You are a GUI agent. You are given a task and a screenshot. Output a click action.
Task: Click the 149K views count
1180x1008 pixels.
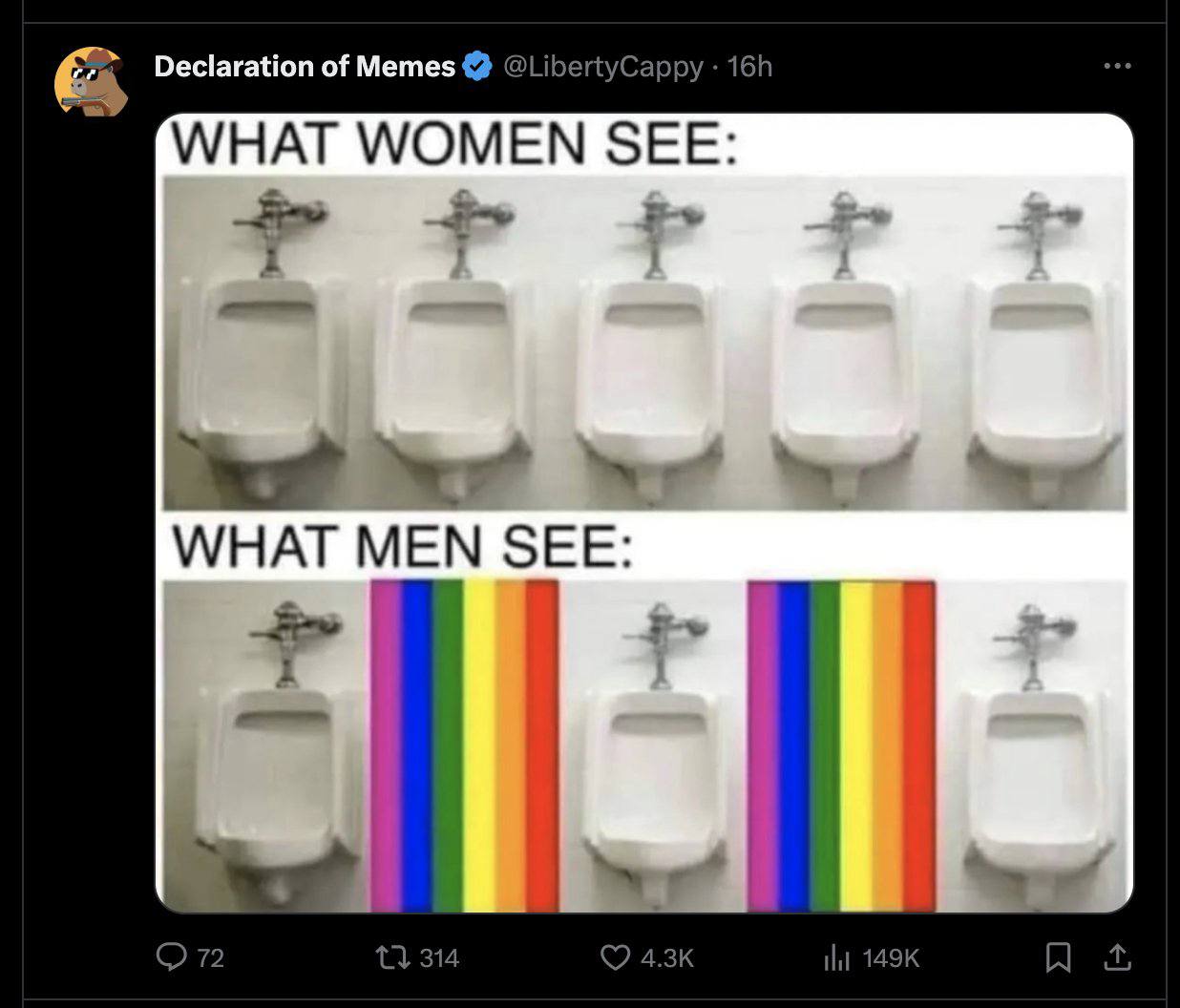pyautogui.click(x=891, y=957)
